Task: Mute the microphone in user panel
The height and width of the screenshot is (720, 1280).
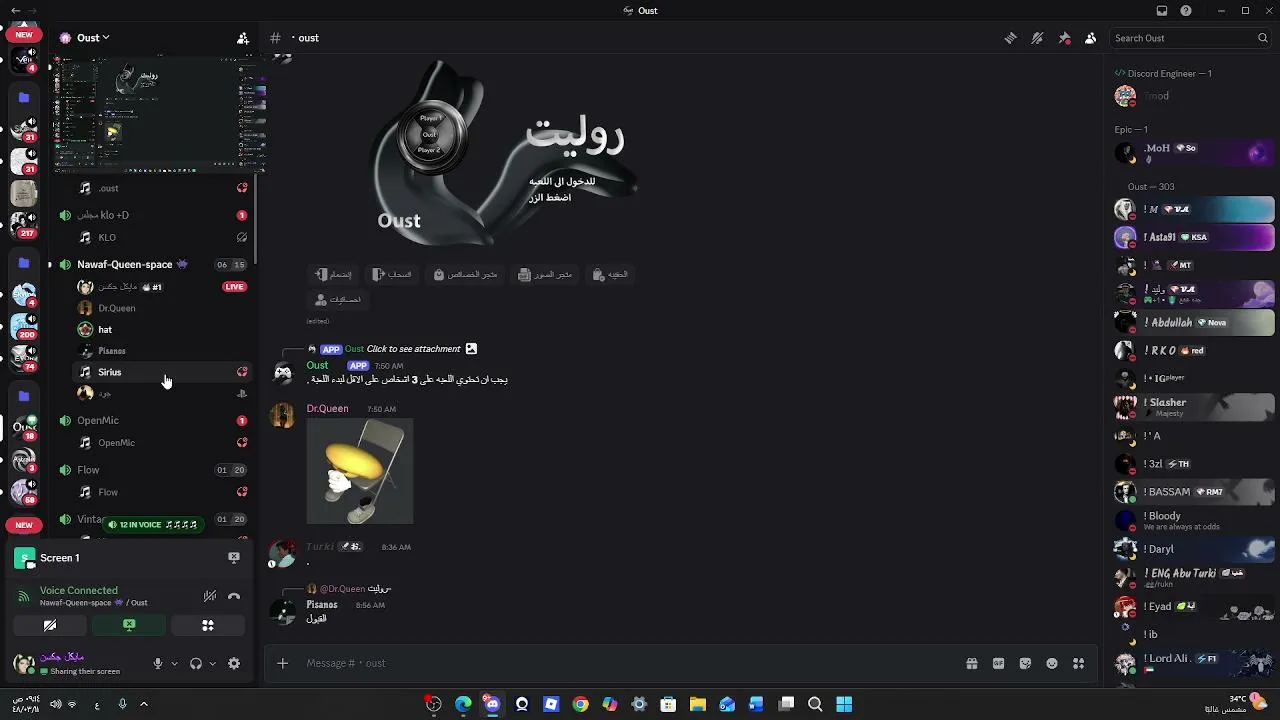Action: (x=157, y=663)
